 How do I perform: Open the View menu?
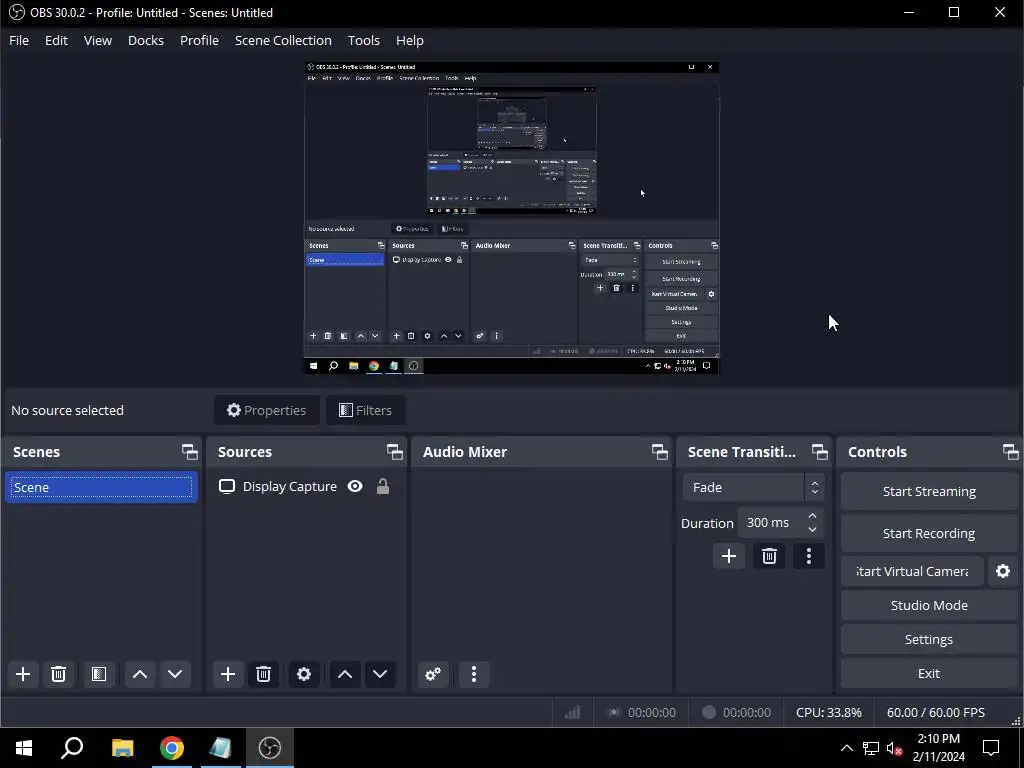[x=97, y=40]
